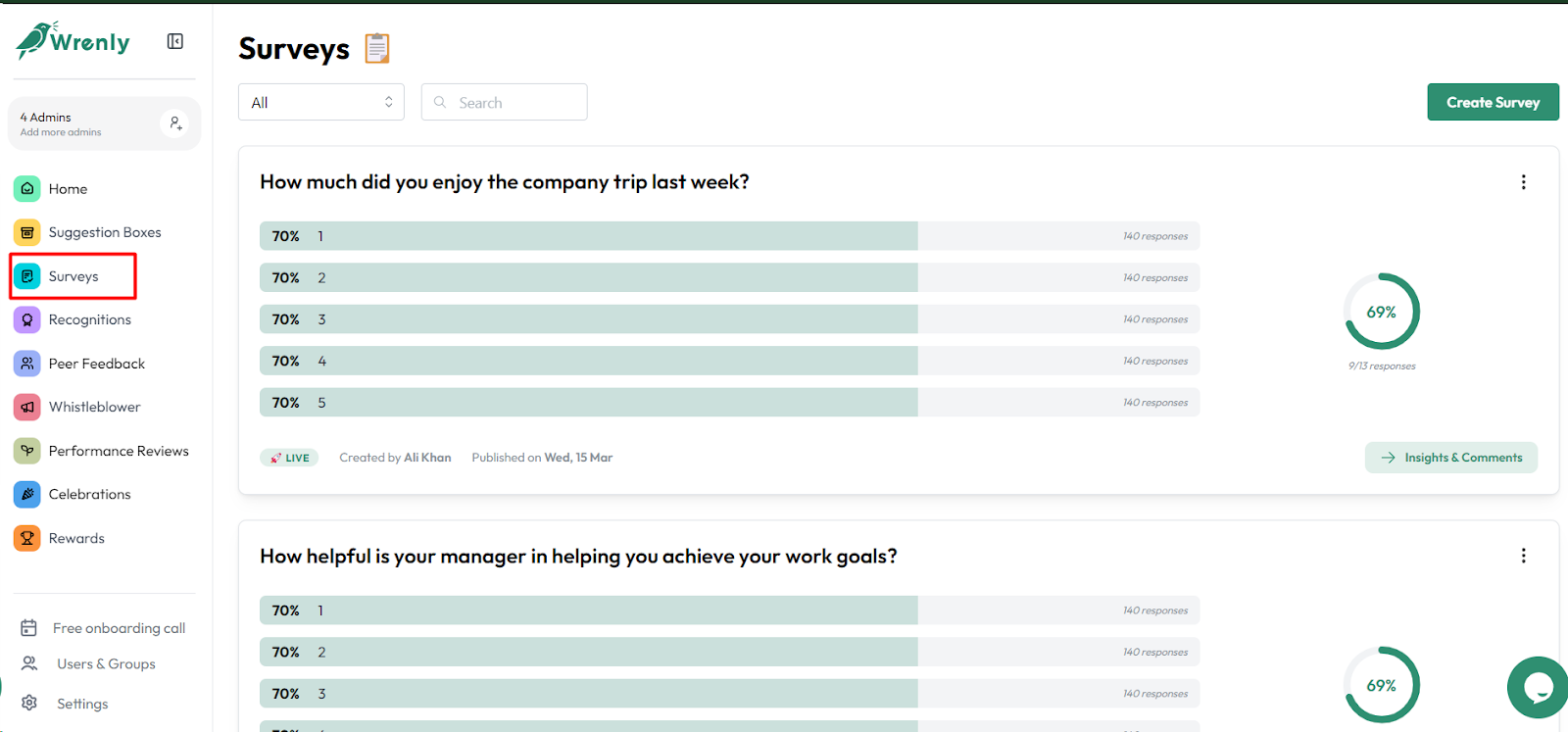The height and width of the screenshot is (732, 1568).
Task: Click the LIVE status badge
Action: (x=289, y=458)
